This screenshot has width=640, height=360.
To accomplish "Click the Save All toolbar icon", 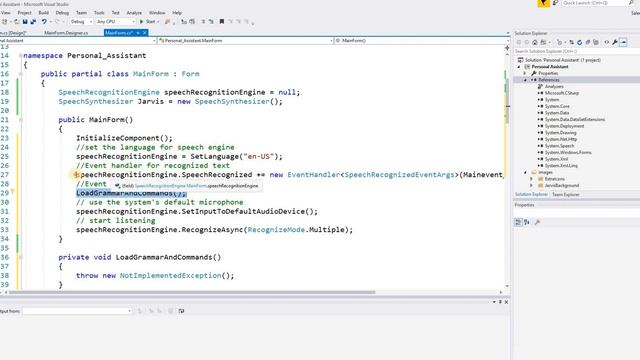I will [x=33, y=22].
